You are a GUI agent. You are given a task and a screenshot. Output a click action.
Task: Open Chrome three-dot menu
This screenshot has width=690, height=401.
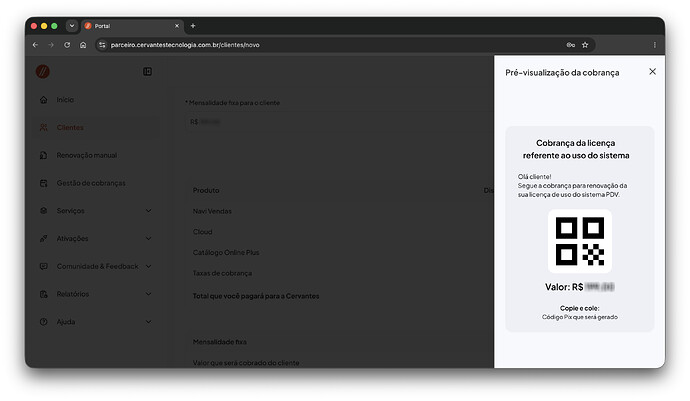(654, 45)
